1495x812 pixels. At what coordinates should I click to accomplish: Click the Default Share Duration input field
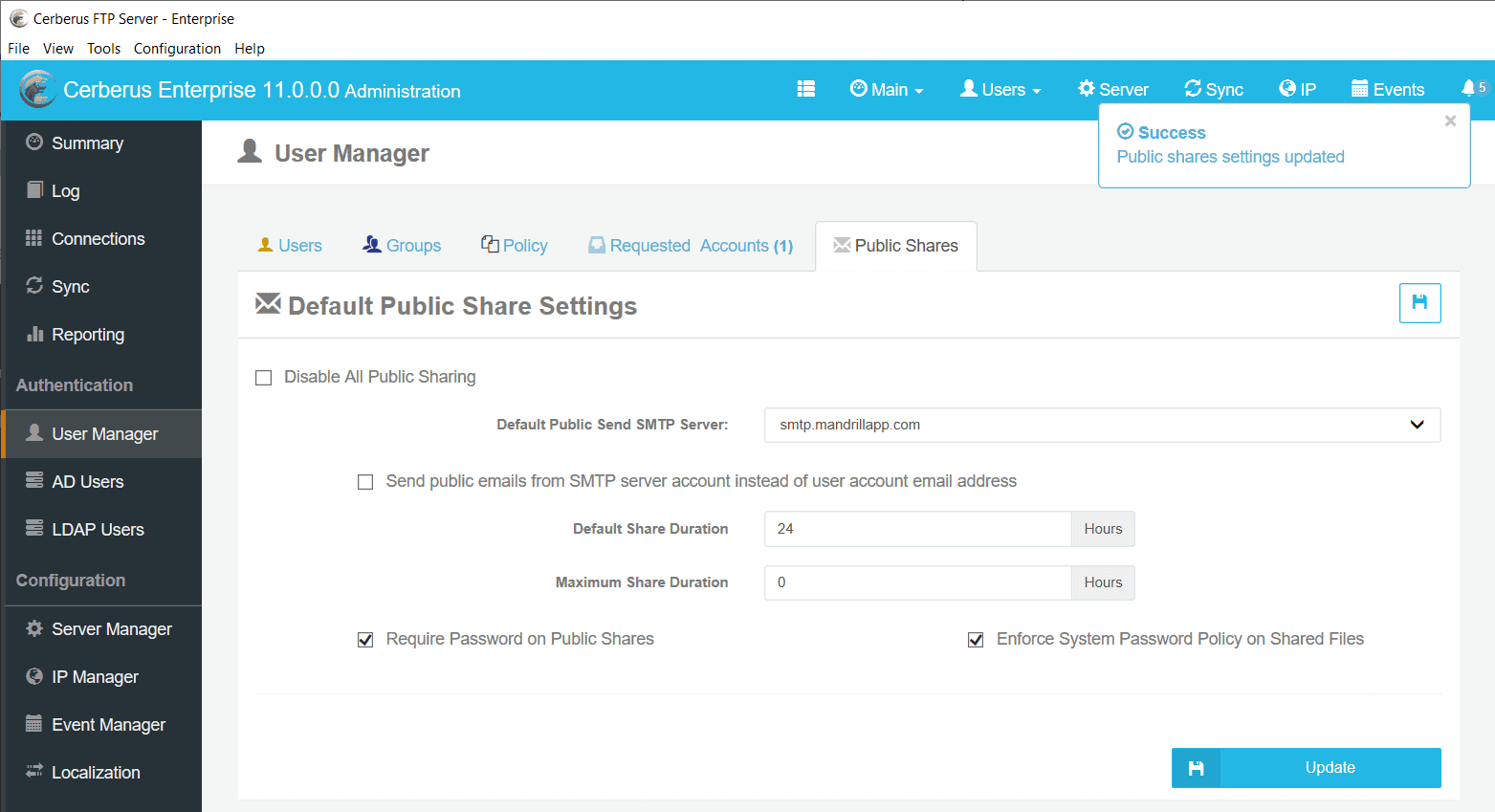click(917, 529)
